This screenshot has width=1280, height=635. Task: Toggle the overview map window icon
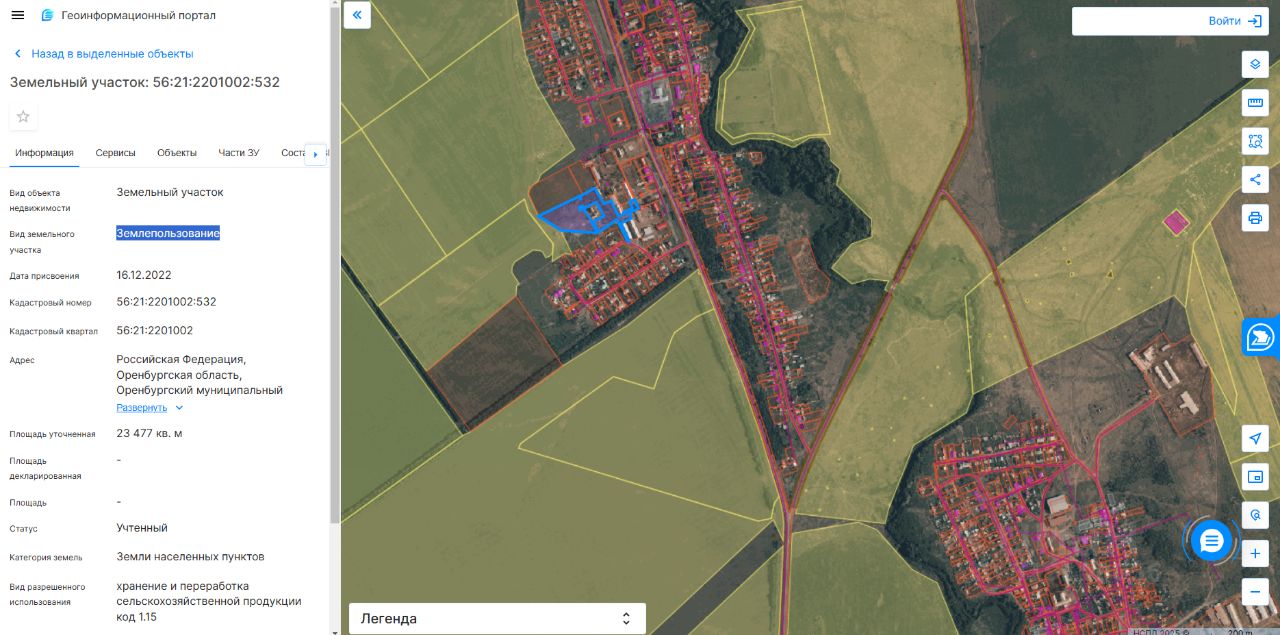[x=1255, y=477]
